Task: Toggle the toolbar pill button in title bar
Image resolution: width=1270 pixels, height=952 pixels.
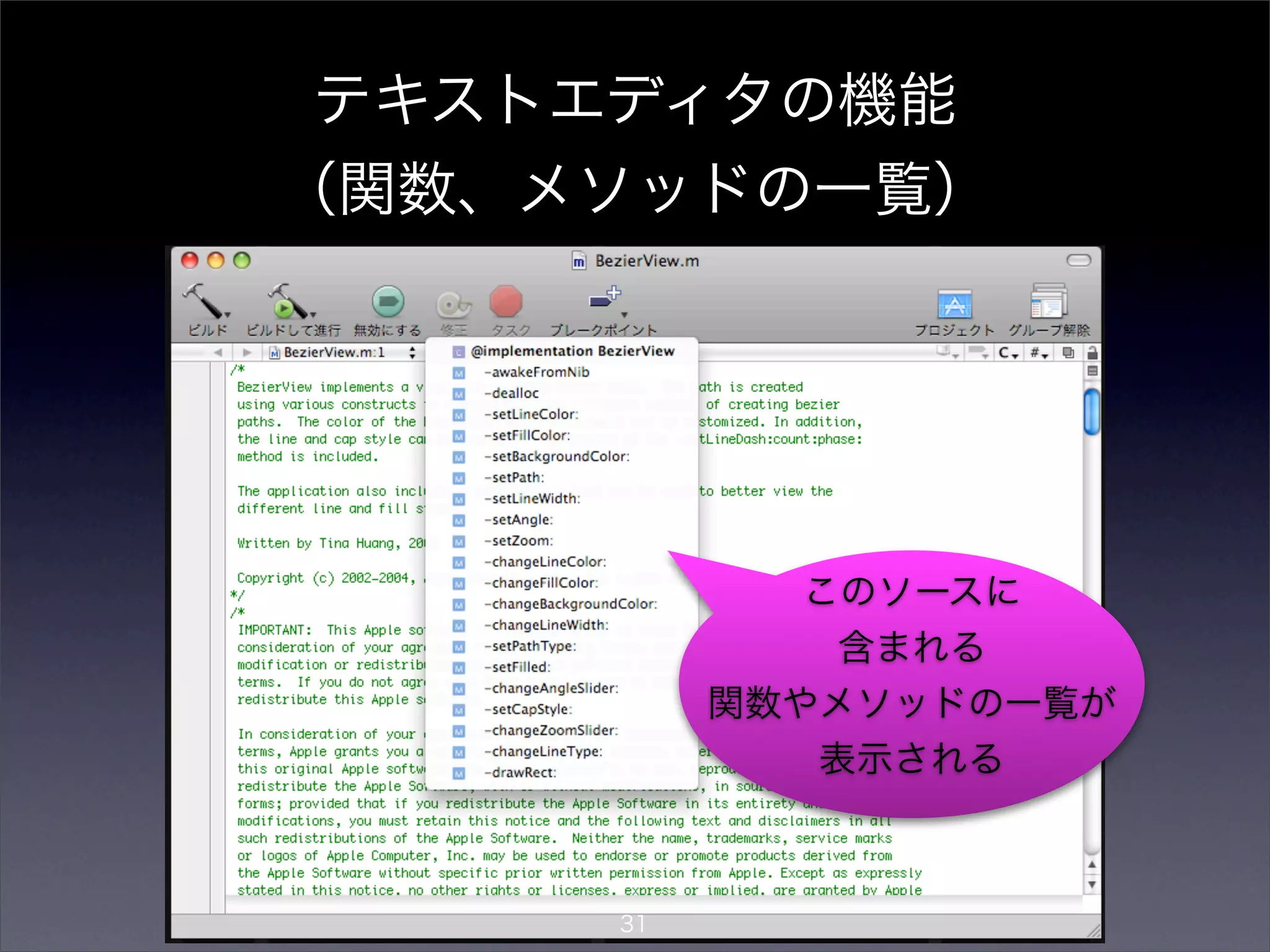Action: point(1078,260)
